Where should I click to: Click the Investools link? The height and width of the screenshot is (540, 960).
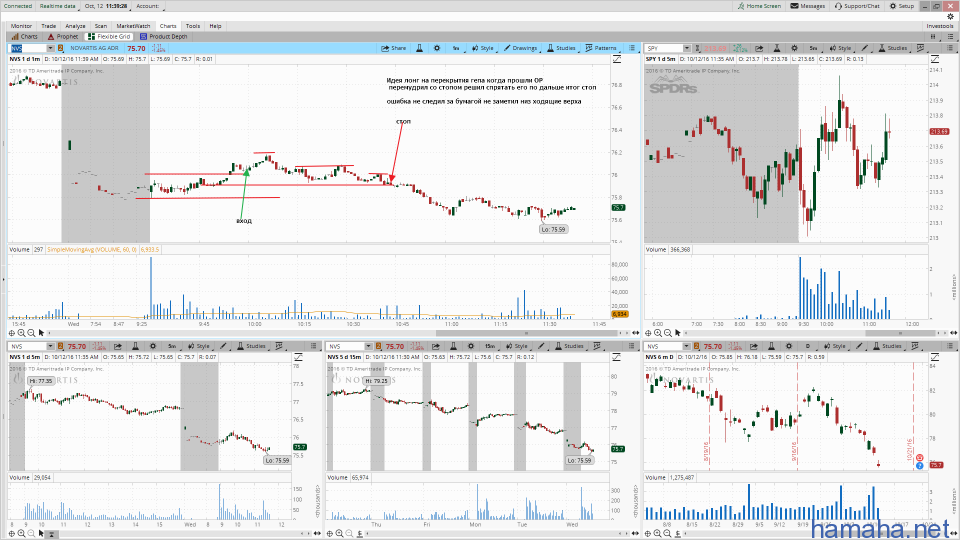(940, 26)
